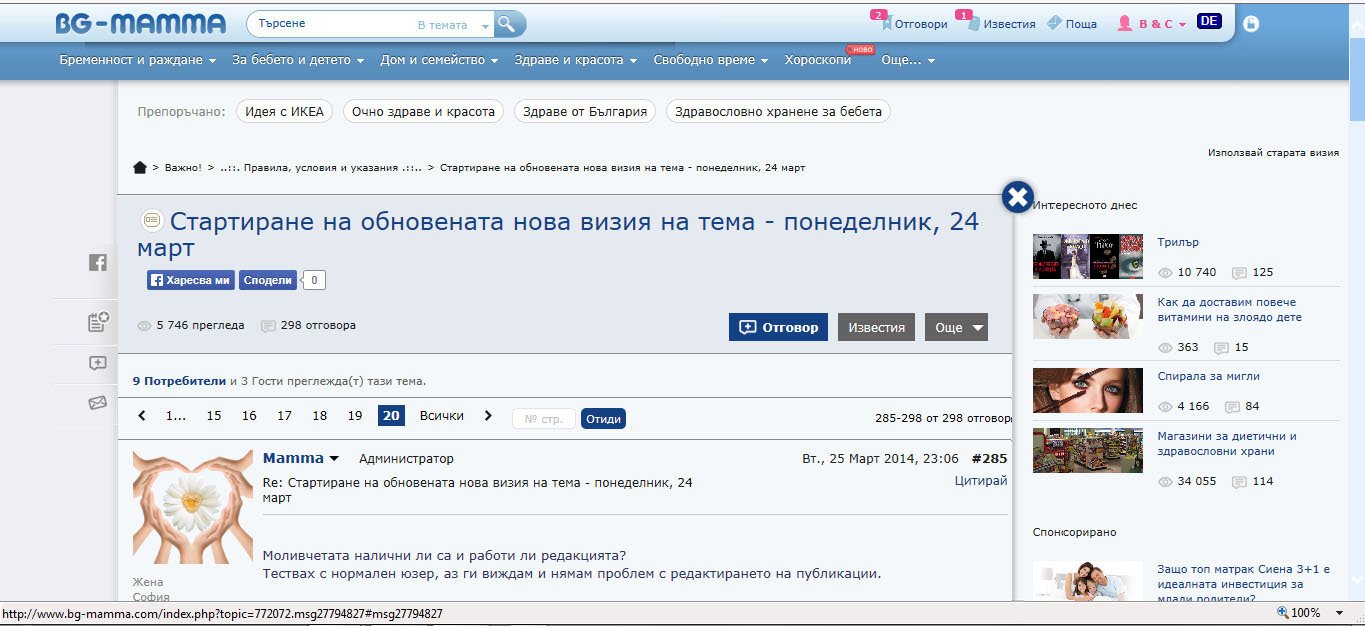
Task: Click the add-reply bubble icon in left sidebar
Action: click(x=97, y=363)
